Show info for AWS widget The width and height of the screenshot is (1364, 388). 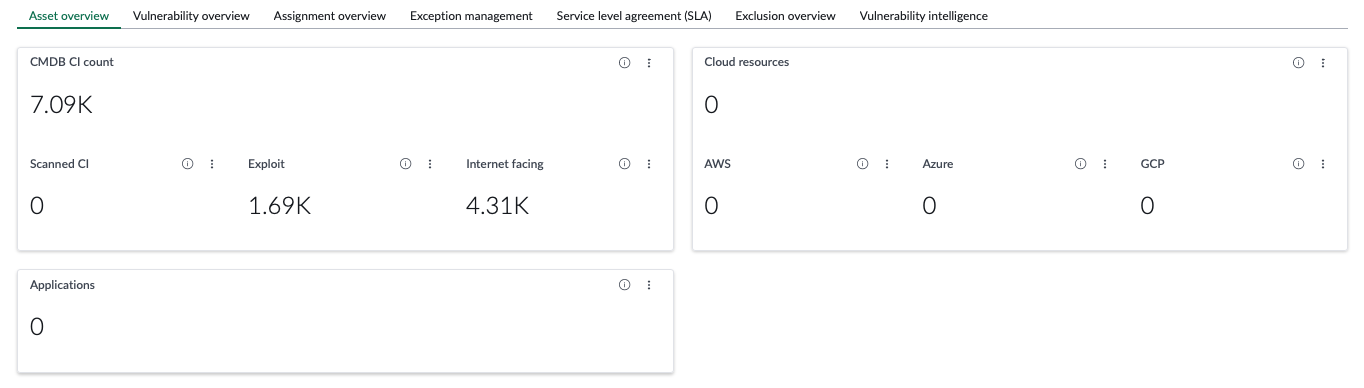tap(862, 164)
